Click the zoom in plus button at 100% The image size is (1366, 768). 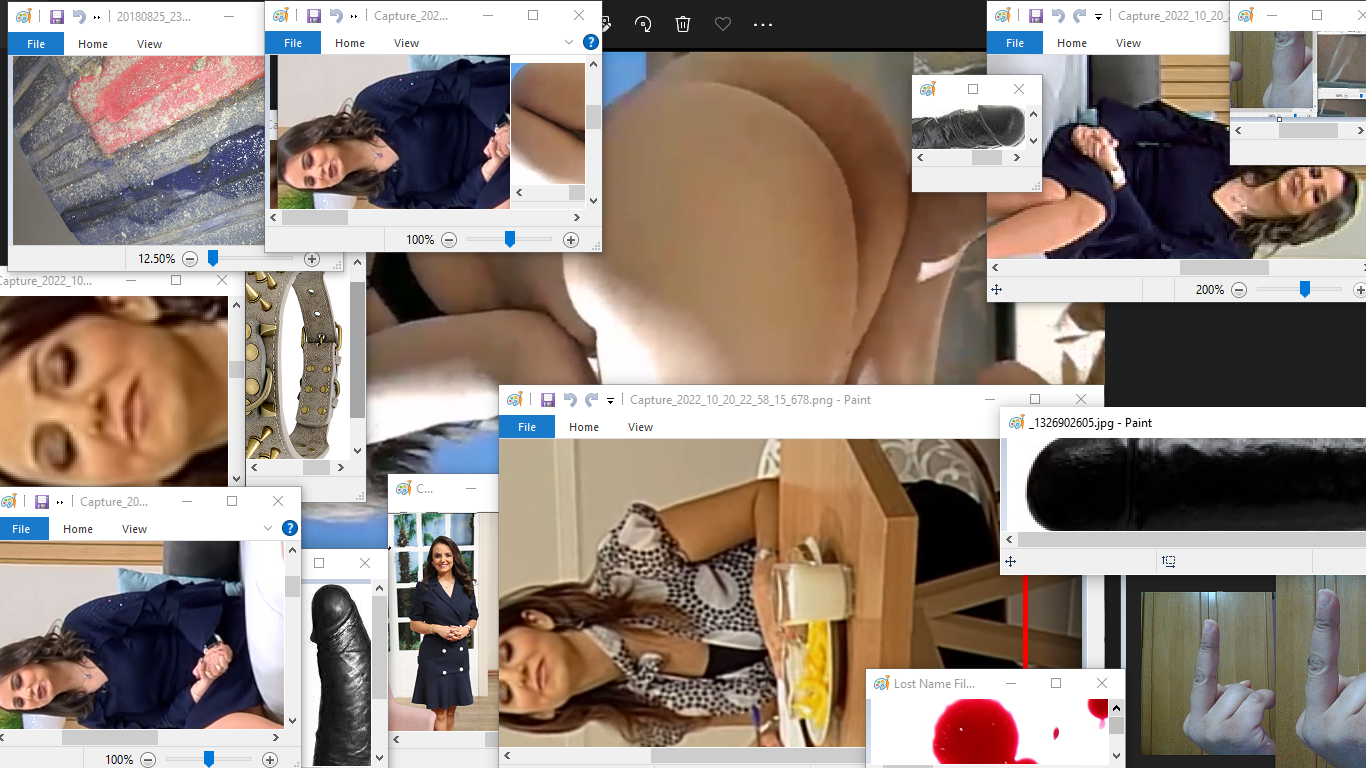click(x=571, y=239)
